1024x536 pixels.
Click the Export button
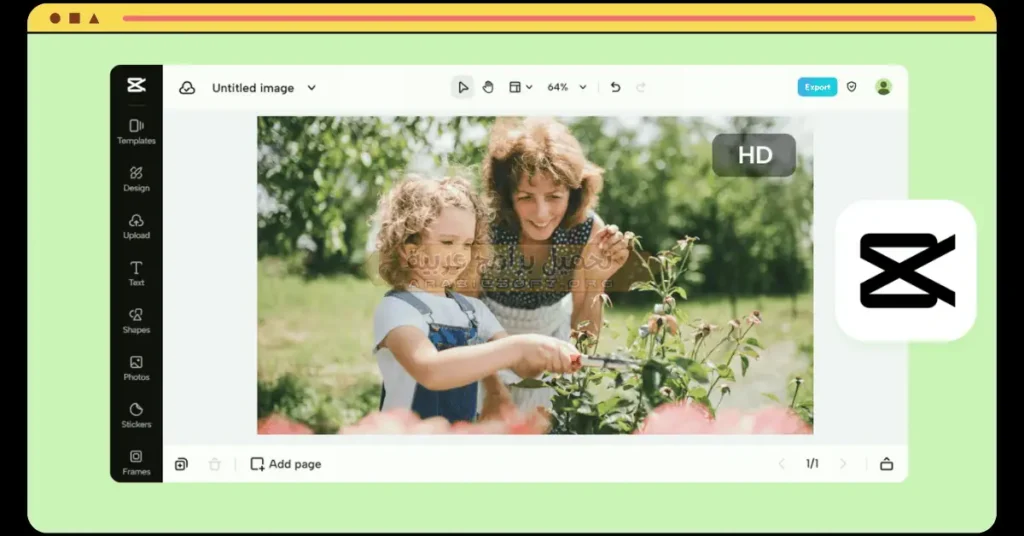pos(817,87)
